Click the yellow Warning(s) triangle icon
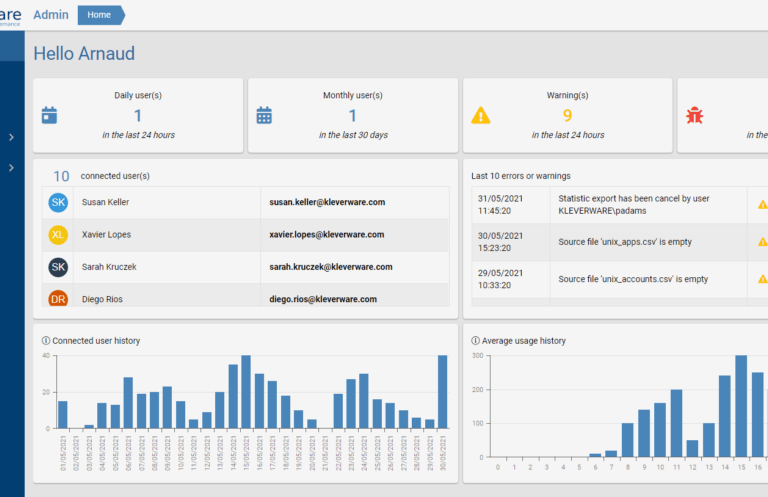 click(480, 116)
